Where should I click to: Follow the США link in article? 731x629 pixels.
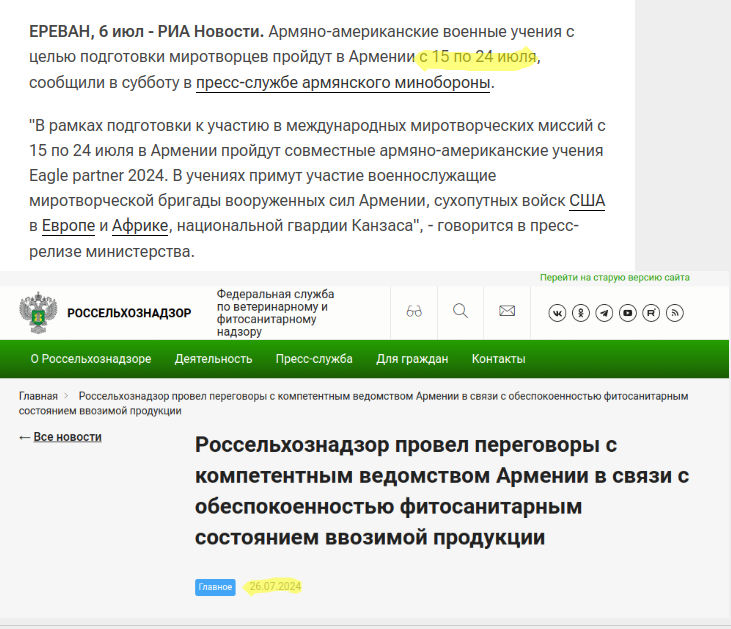[587, 200]
